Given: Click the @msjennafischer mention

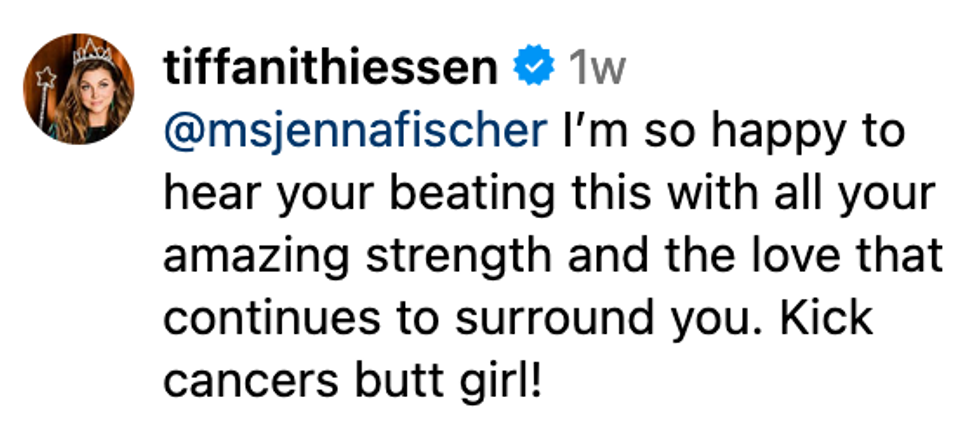Looking at the screenshot, I should pyautogui.click(x=354, y=131).
